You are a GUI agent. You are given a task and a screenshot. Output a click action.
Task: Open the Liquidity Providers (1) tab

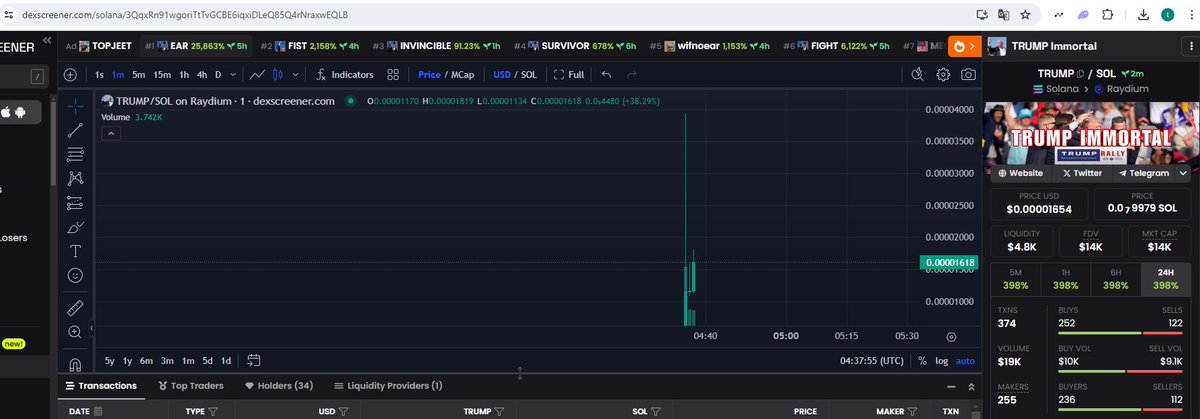(x=388, y=386)
